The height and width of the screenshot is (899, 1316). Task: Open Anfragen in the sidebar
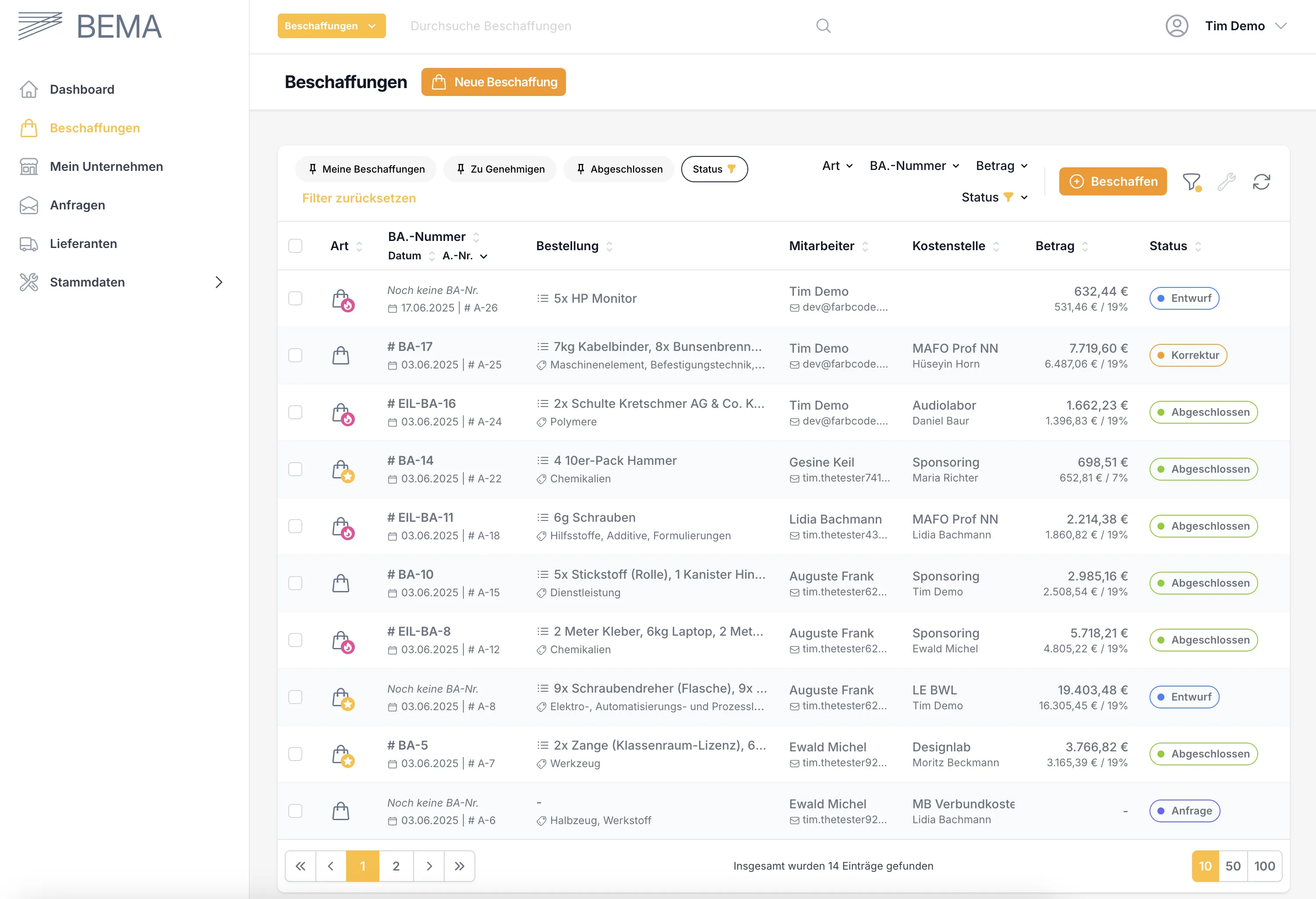pyautogui.click(x=78, y=205)
